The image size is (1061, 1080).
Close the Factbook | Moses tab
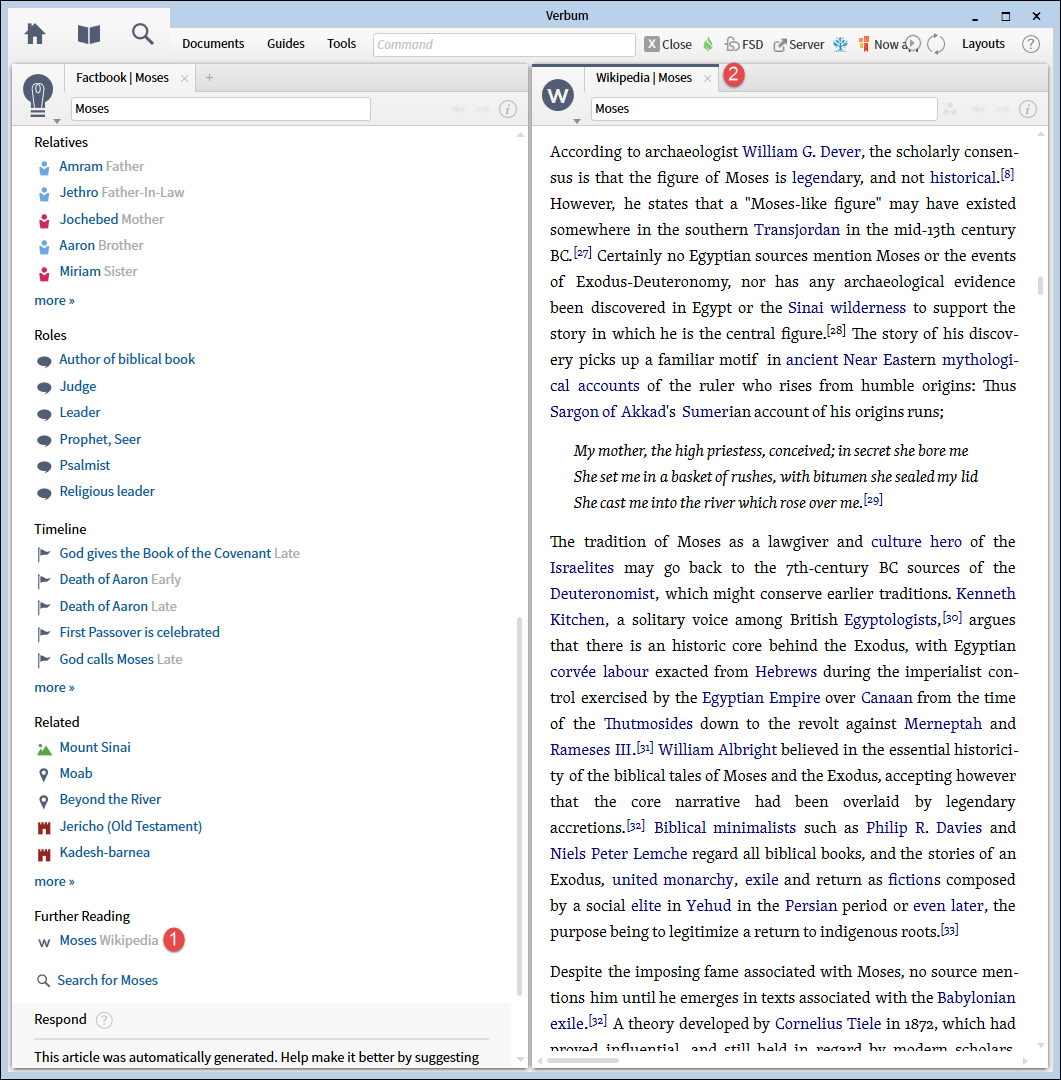[185, 79]
